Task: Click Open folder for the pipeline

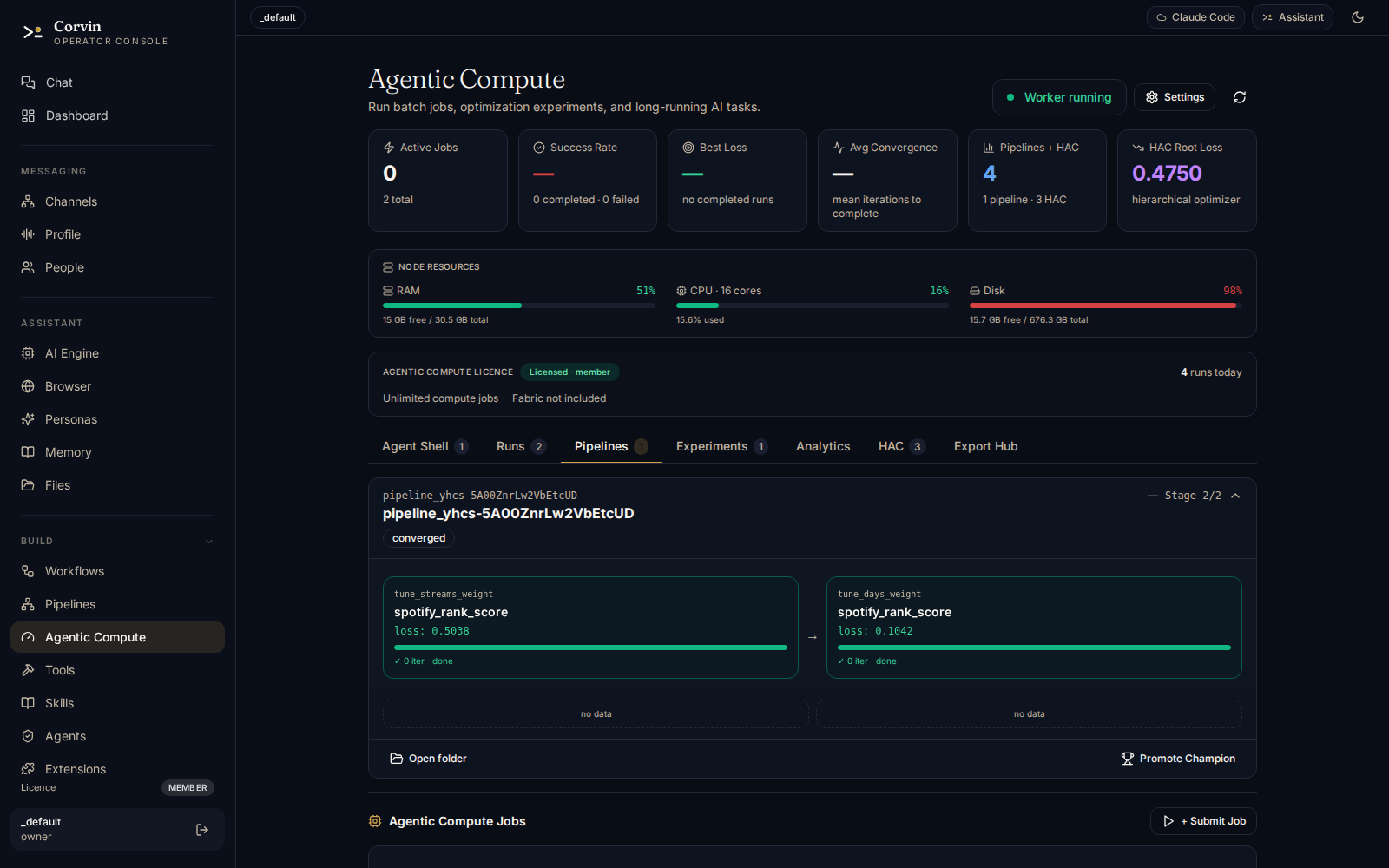Action: pos(429,759)
